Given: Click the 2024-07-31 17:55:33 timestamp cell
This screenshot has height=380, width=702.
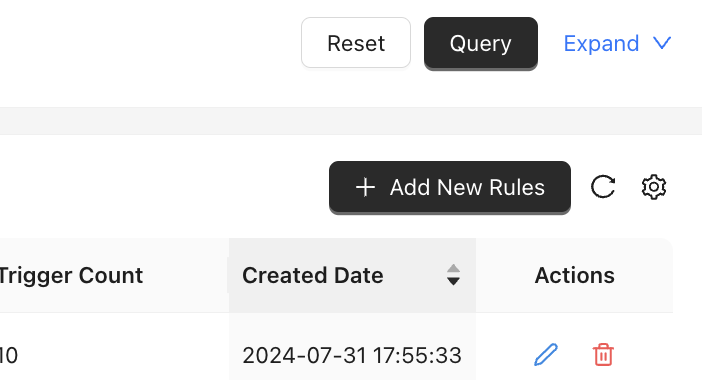Looking at the screenshot, I should click(x=352, y=355).
